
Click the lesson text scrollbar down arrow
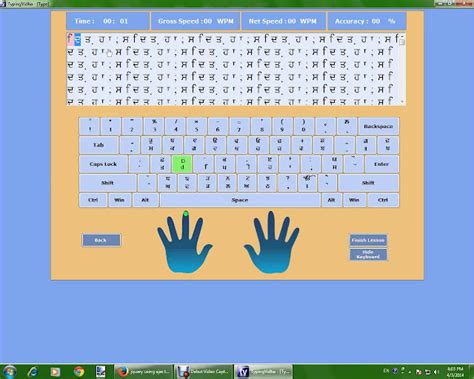403,102
